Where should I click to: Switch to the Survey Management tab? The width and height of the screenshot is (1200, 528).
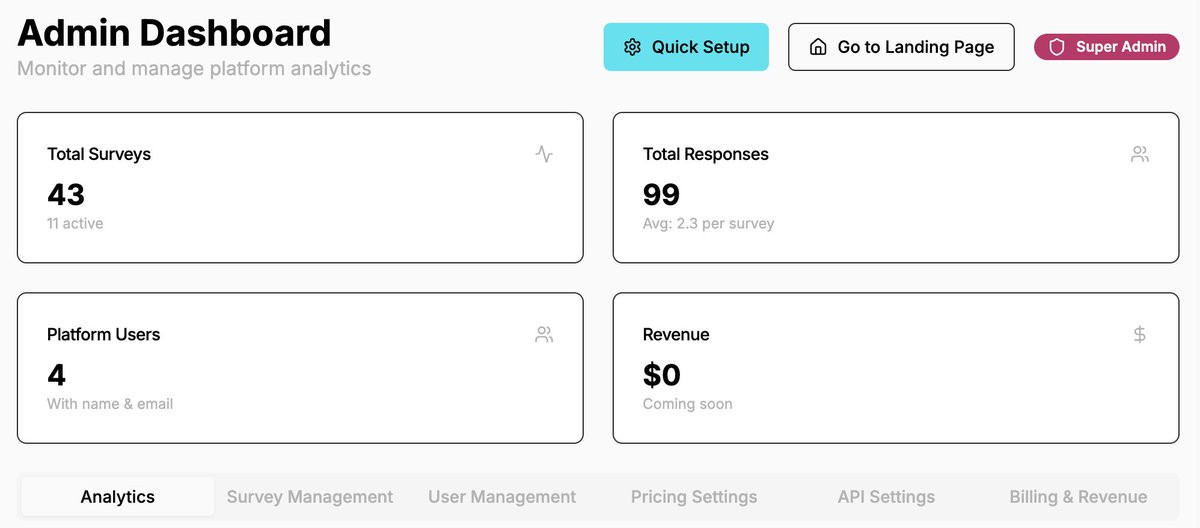(x=310, y=497)
